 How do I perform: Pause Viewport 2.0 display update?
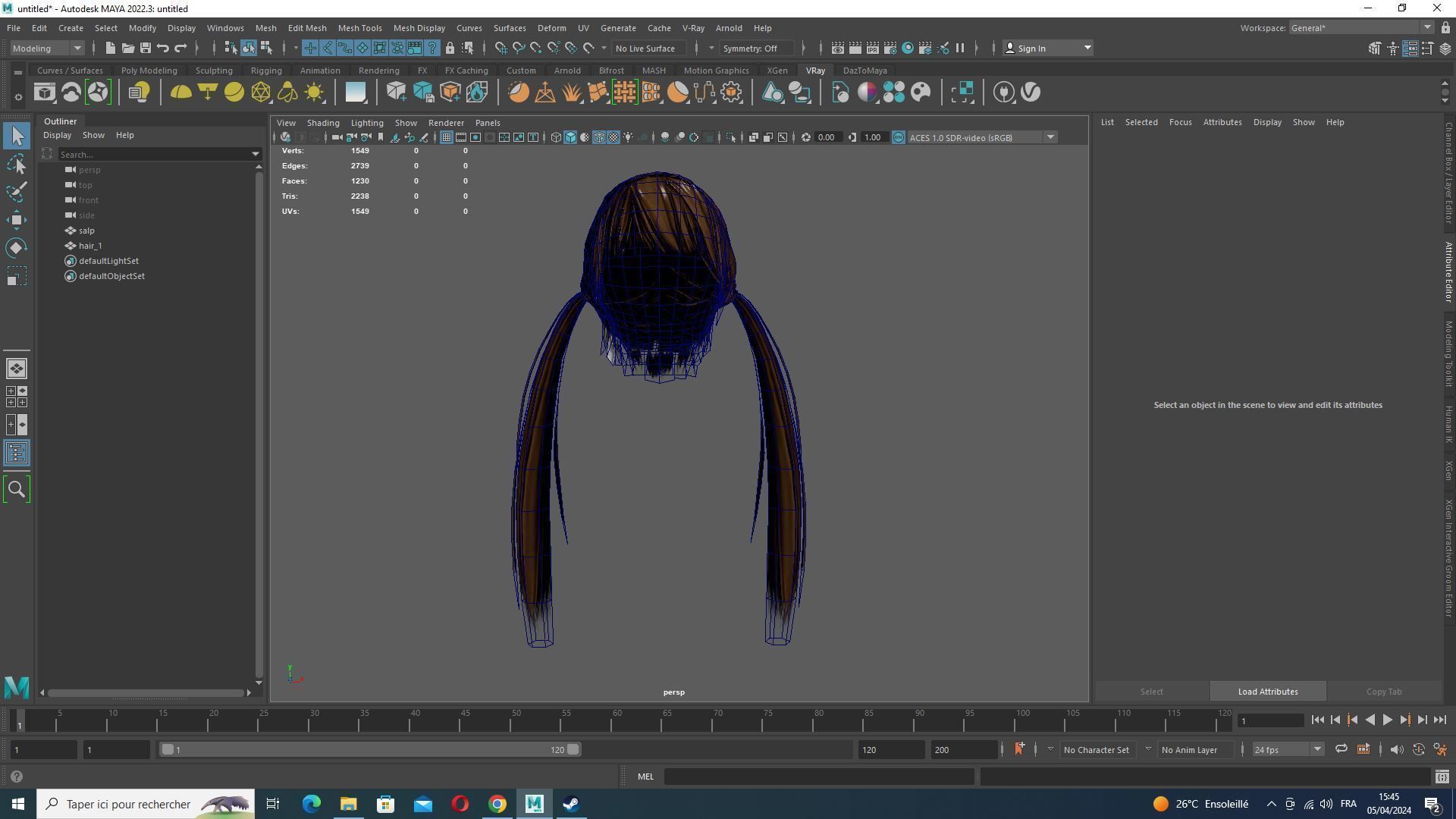[959, 48]
